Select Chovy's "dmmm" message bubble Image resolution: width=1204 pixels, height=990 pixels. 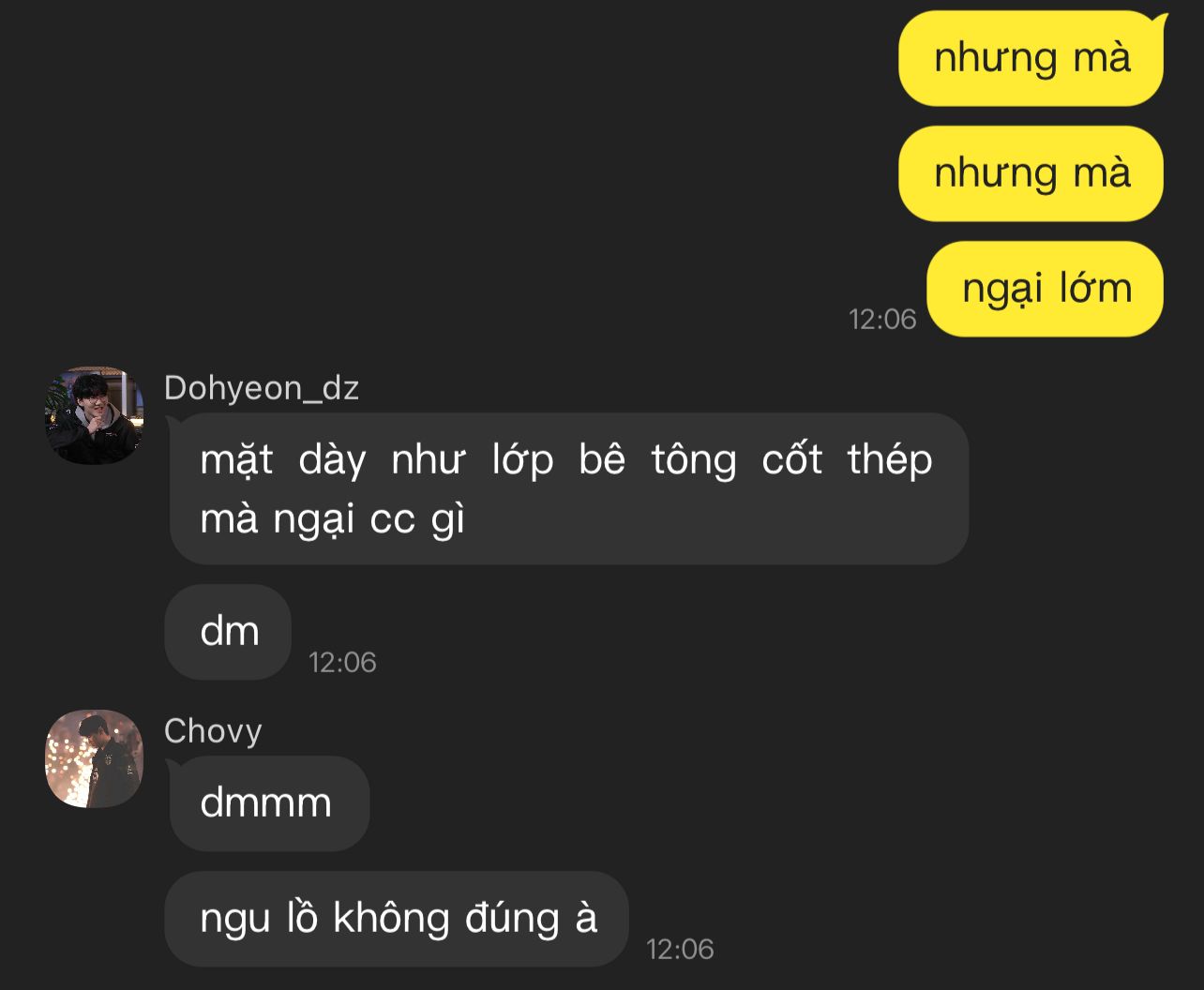click(268, 803)
